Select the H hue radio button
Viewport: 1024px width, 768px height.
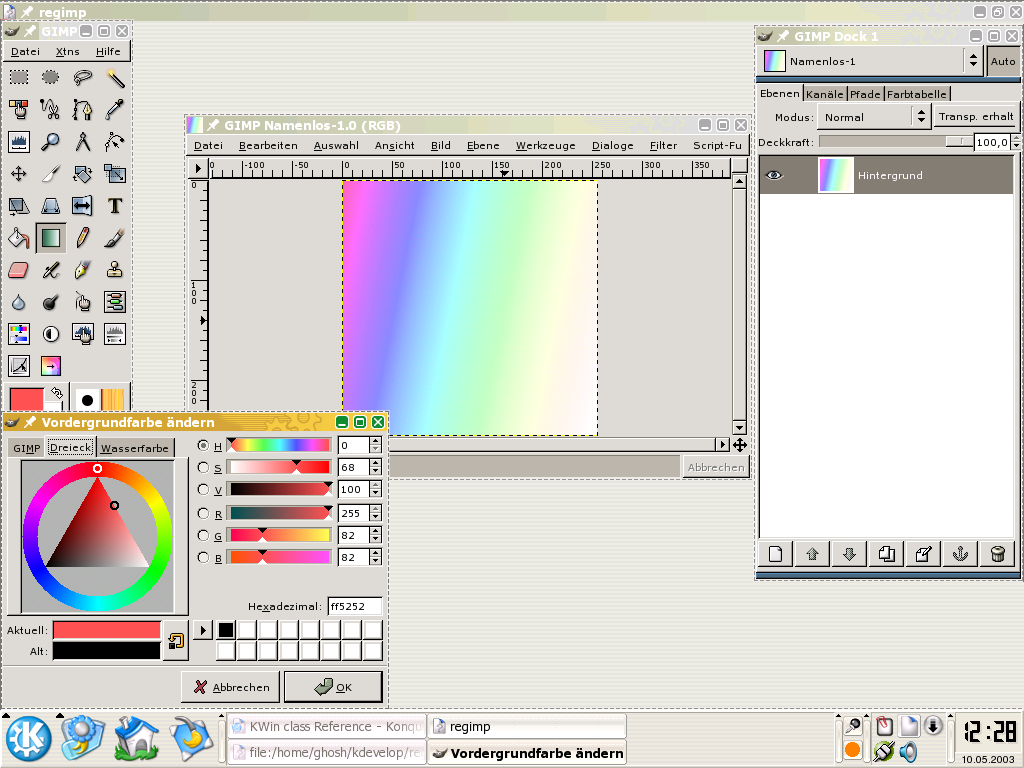[203, 445]
